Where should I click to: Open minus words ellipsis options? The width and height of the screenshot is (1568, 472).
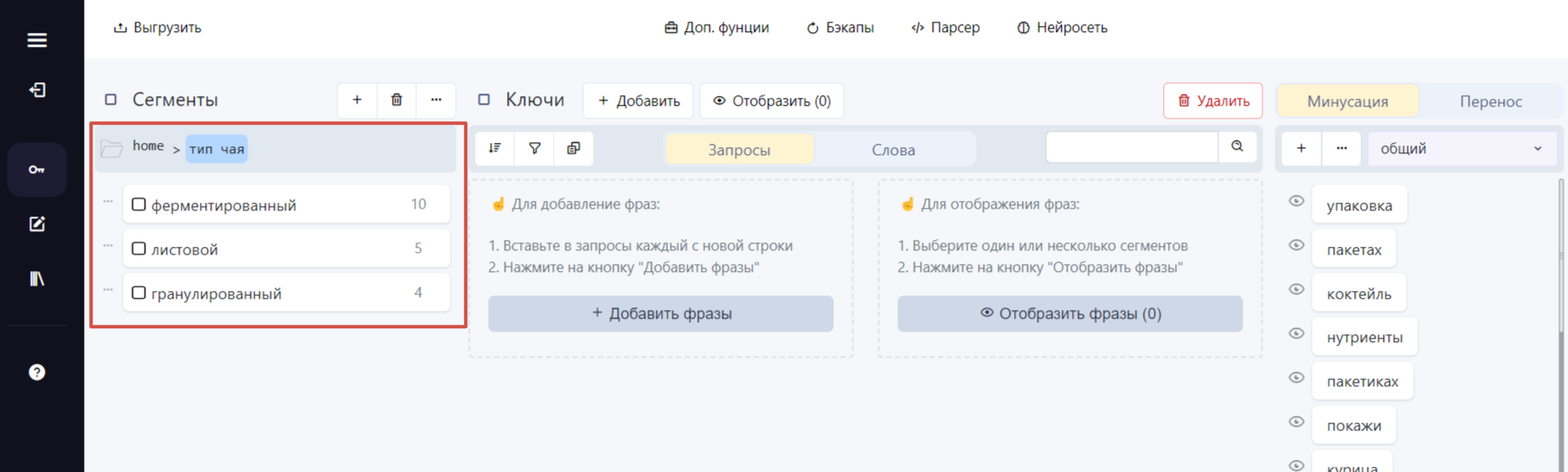point(1341,148)
